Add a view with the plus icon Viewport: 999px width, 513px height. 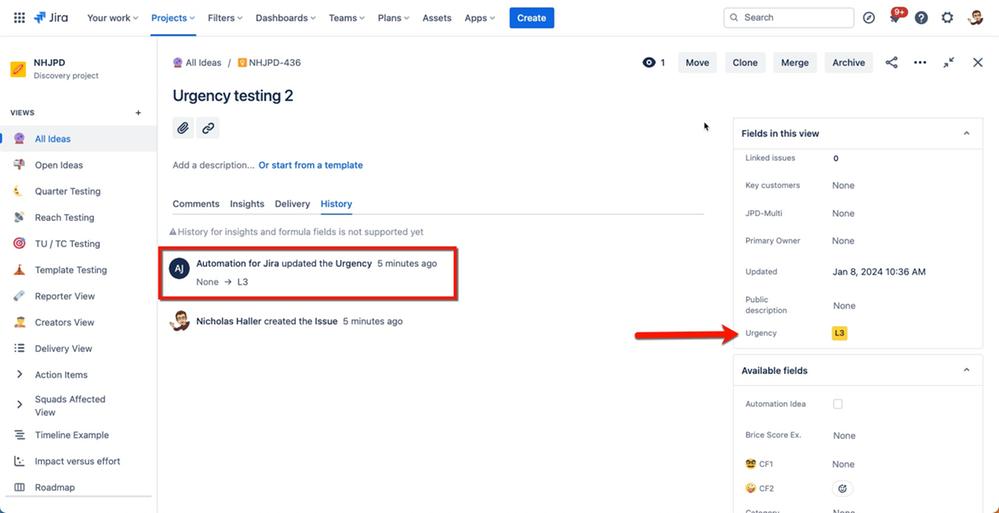[138, 113]
